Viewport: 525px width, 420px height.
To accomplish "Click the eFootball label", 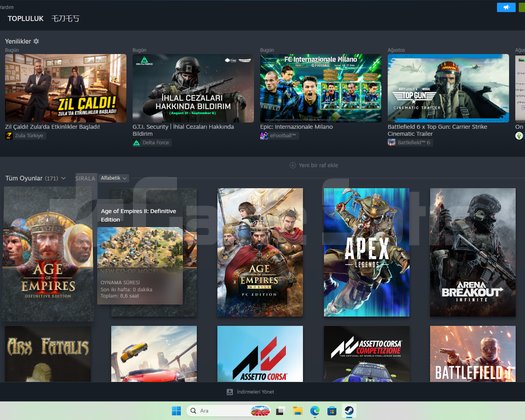I will [x=283, y=136].
